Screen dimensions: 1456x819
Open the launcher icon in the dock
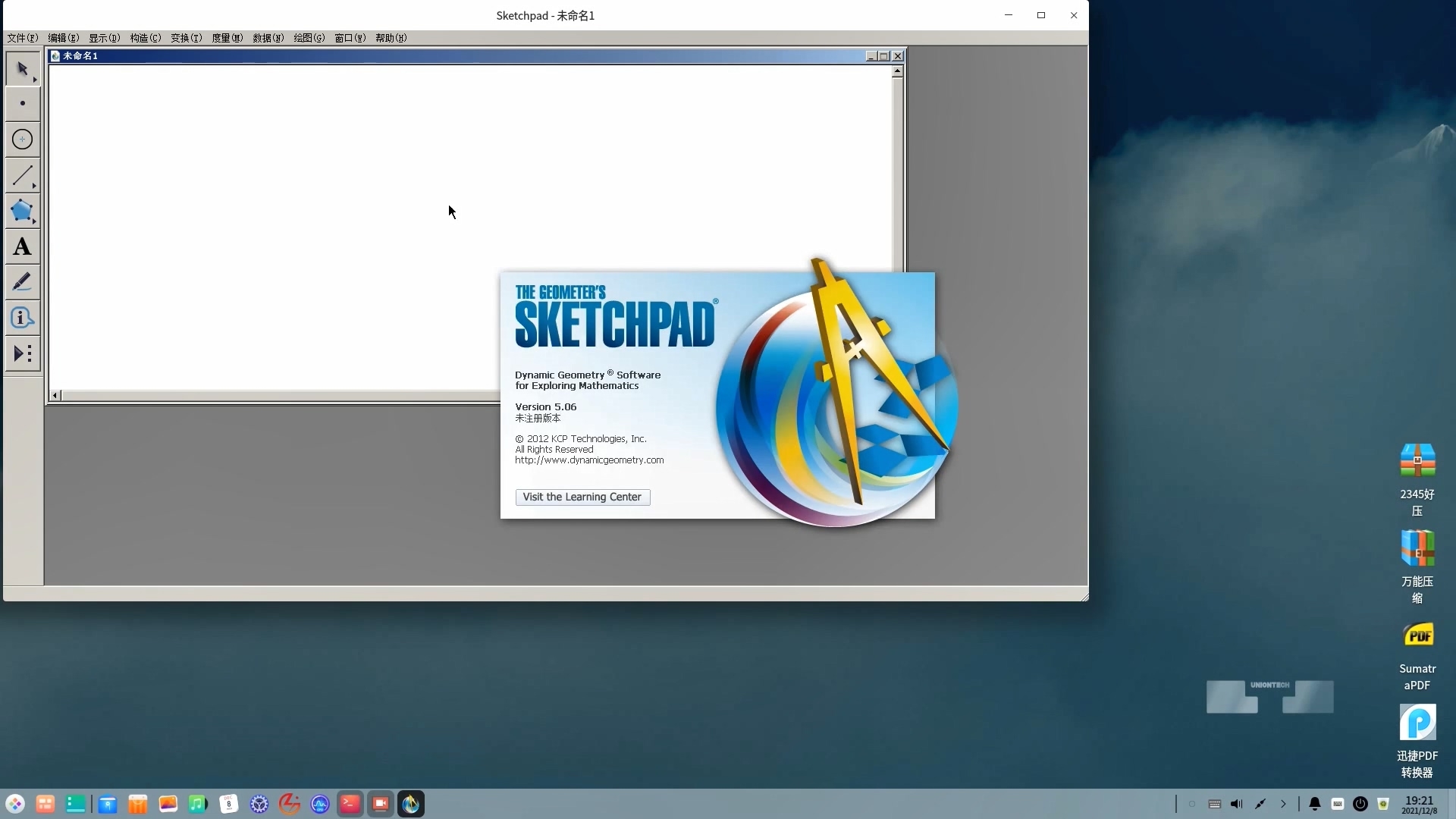tap(15, 804)
